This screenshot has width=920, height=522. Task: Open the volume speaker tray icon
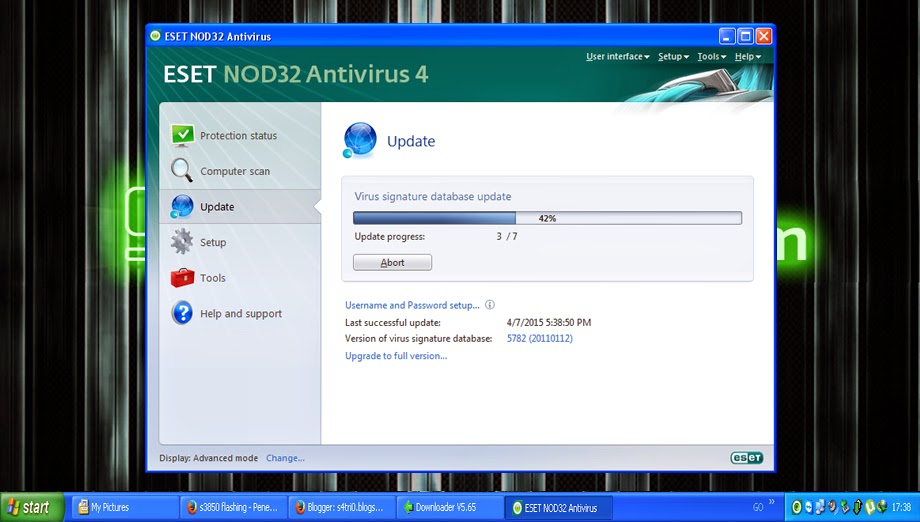click(833, 507)
